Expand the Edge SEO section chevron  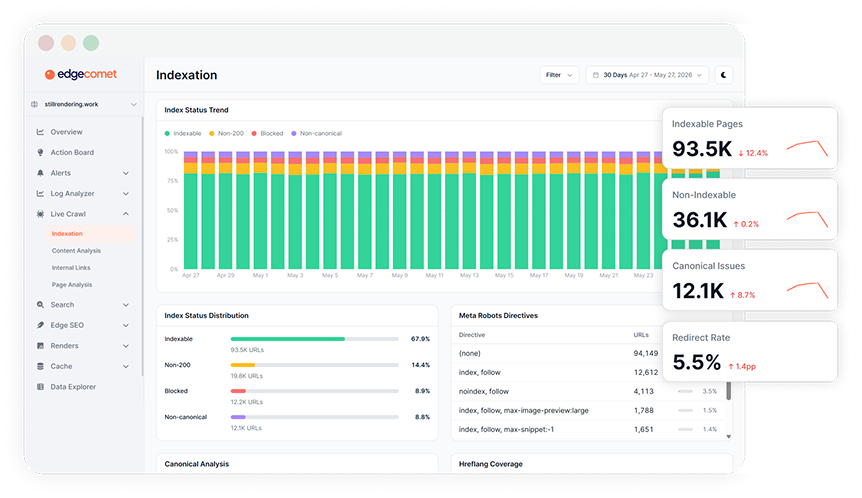(126, 325)
